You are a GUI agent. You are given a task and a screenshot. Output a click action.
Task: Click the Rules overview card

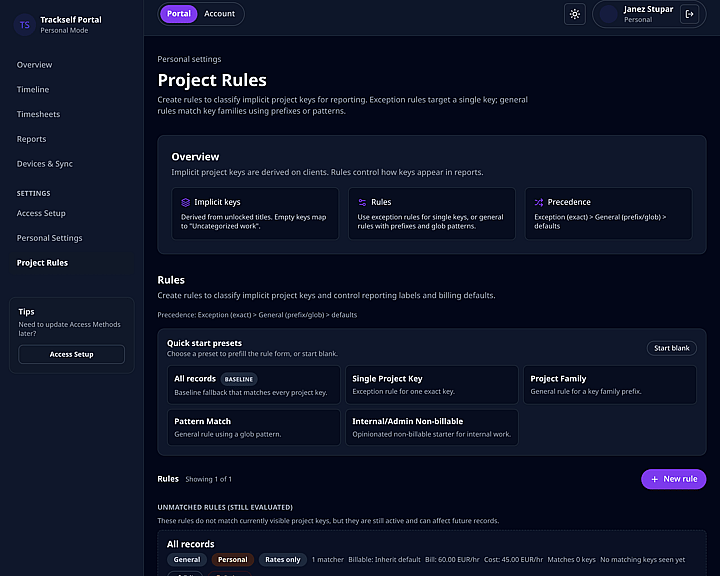point(432,213)
